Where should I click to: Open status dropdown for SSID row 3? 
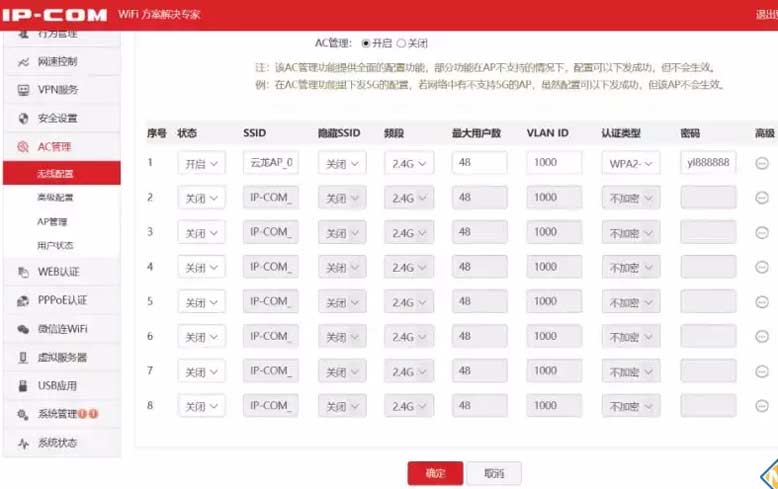pos(201,233)
